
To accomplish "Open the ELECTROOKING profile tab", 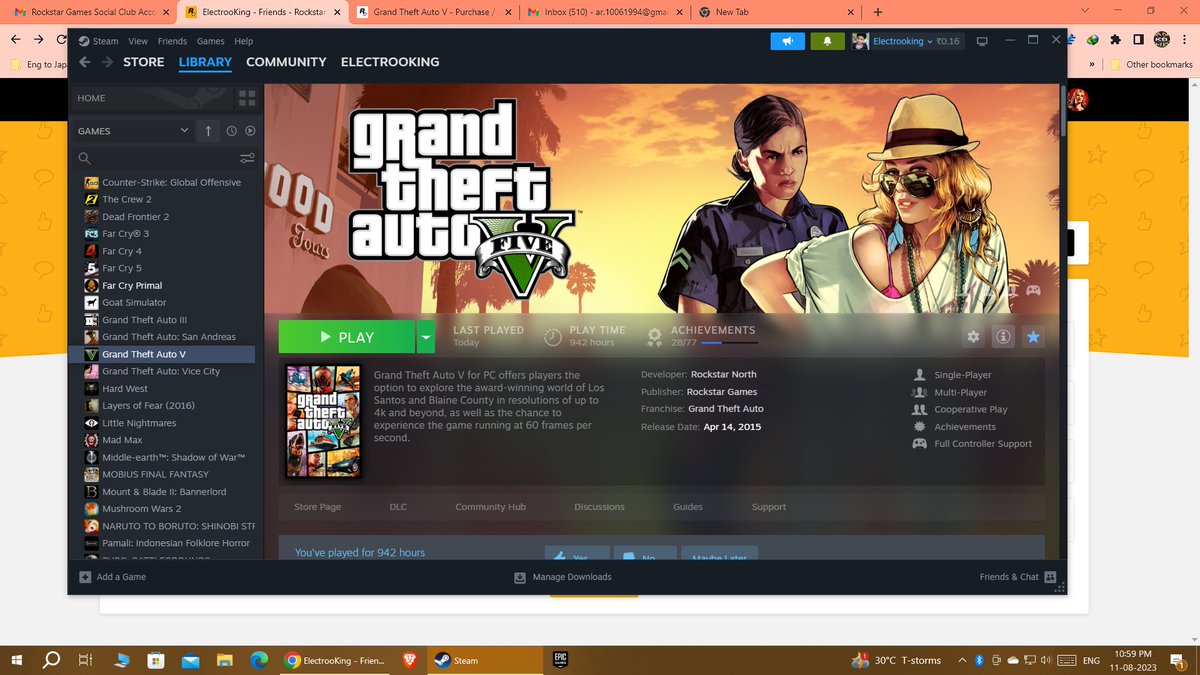I will 390,62.
